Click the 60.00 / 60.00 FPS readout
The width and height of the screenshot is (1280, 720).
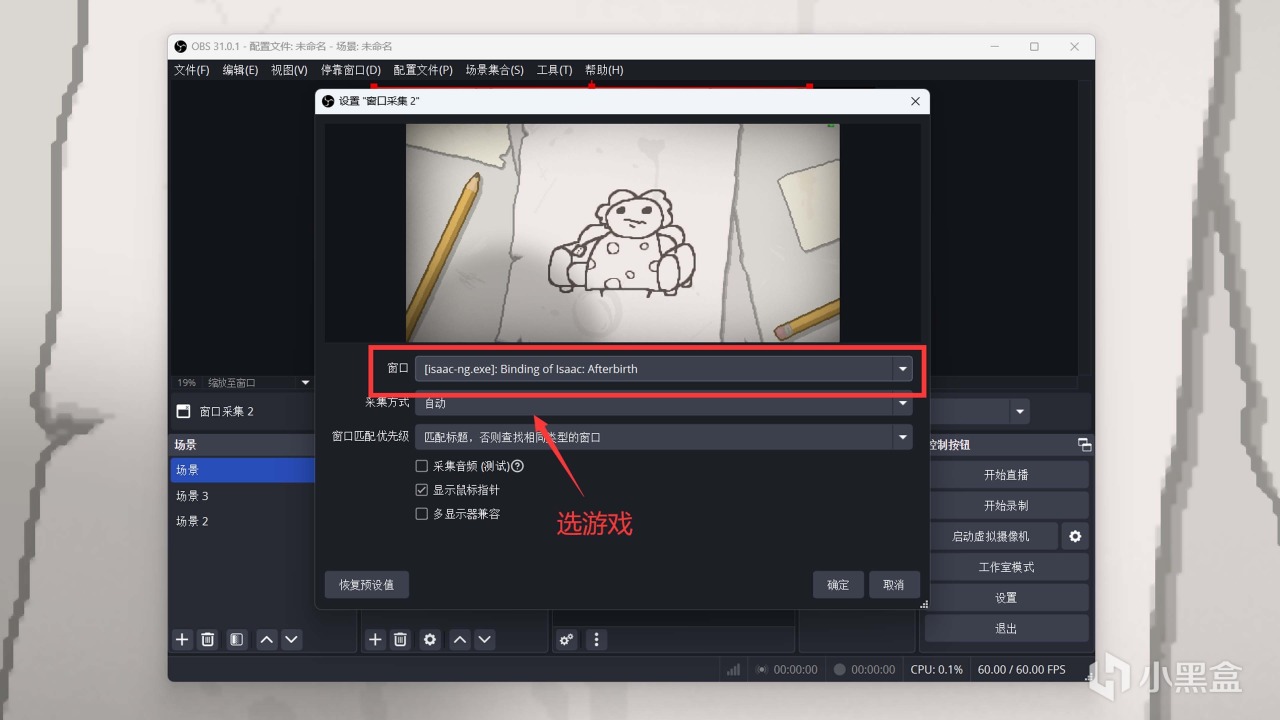pyautogui.click(x=1022, y=669)
